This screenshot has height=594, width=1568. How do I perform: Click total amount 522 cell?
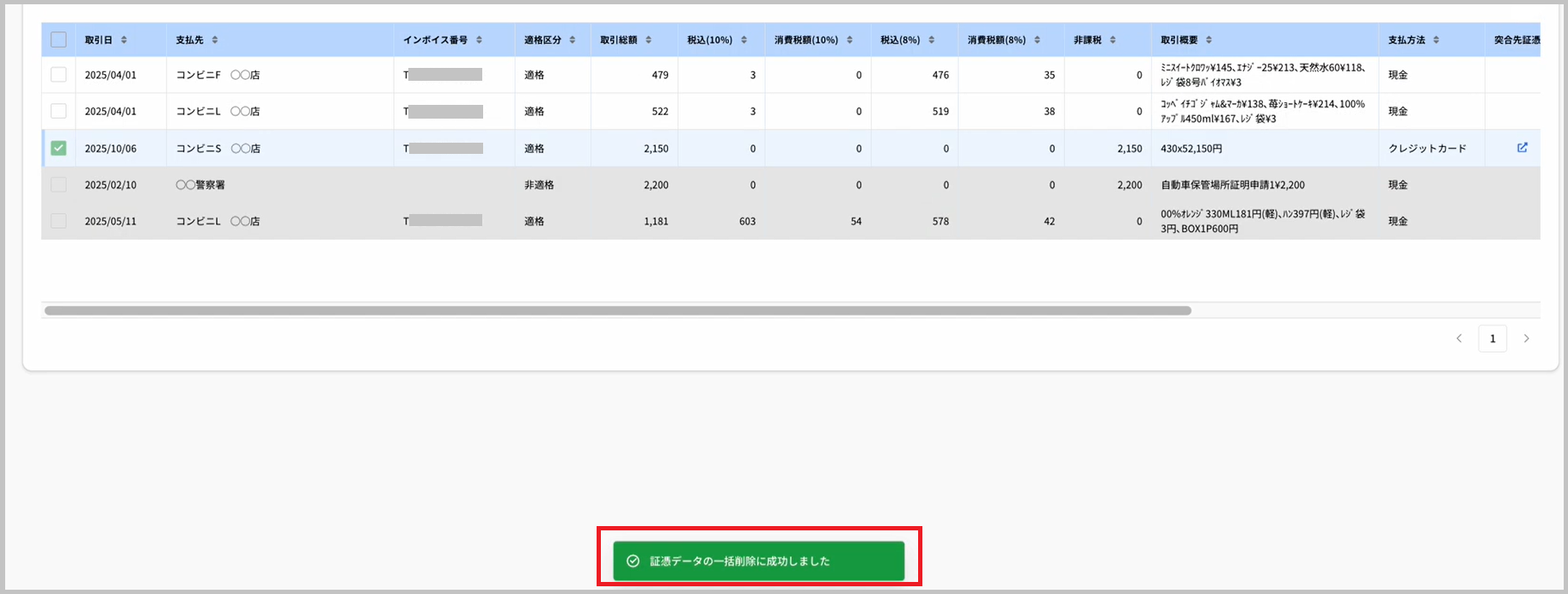[x=660, y=112]
